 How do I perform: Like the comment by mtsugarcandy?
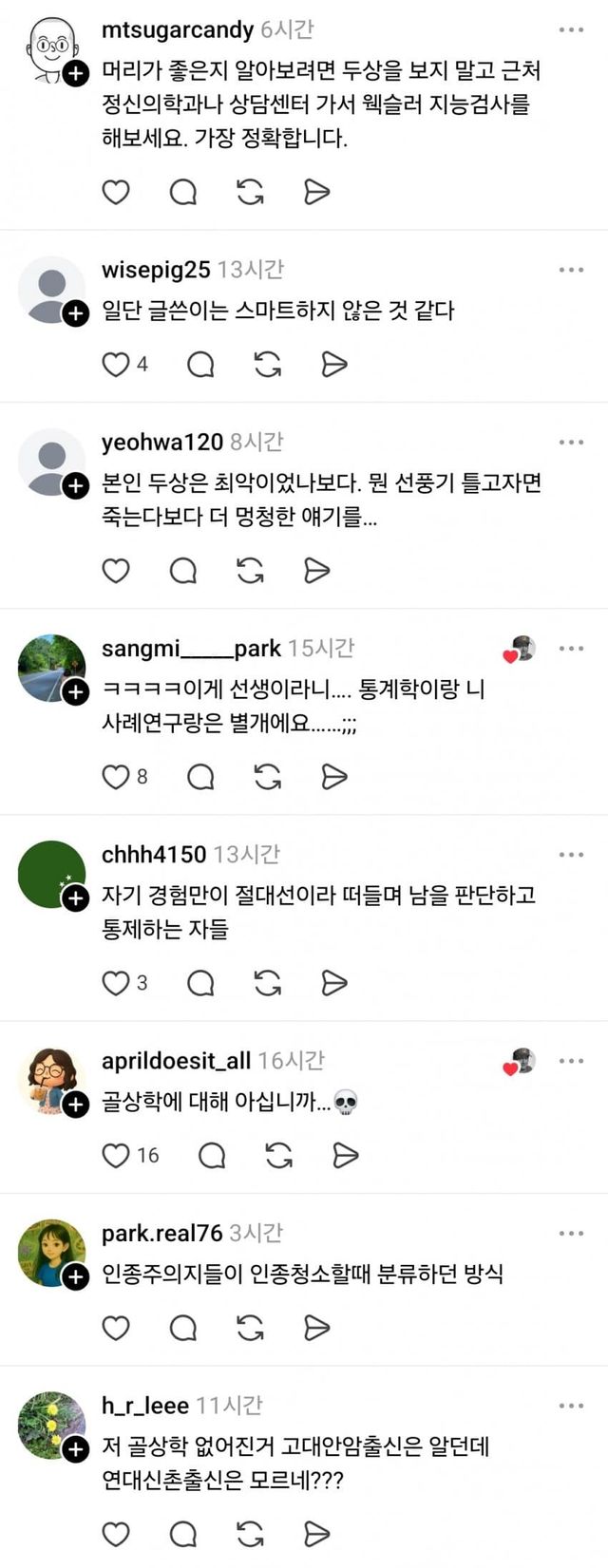click(116, 192)
